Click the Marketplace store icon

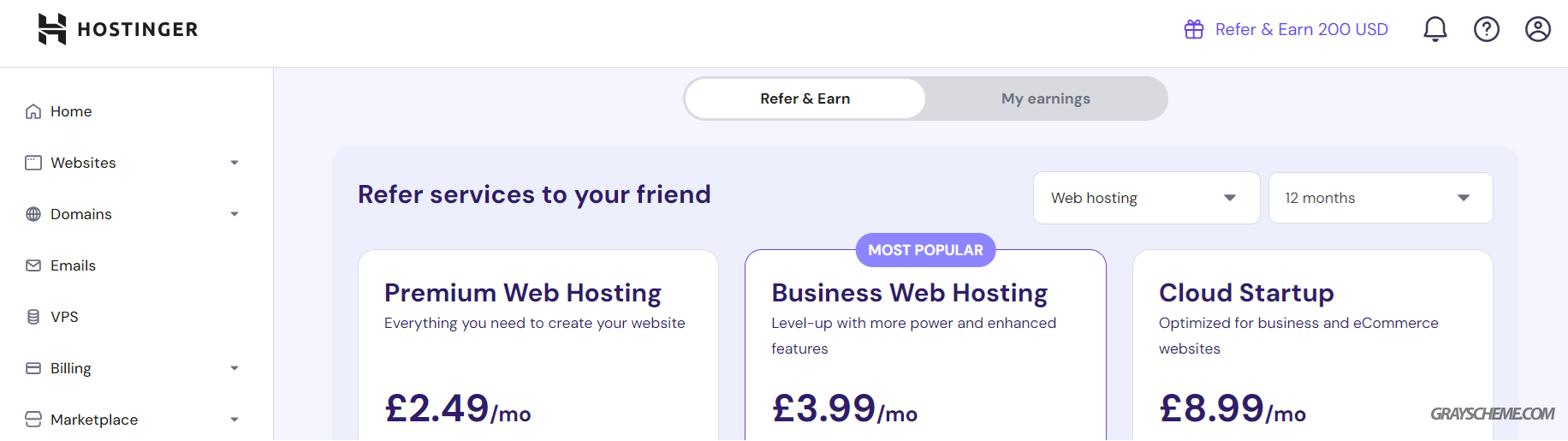33,420
